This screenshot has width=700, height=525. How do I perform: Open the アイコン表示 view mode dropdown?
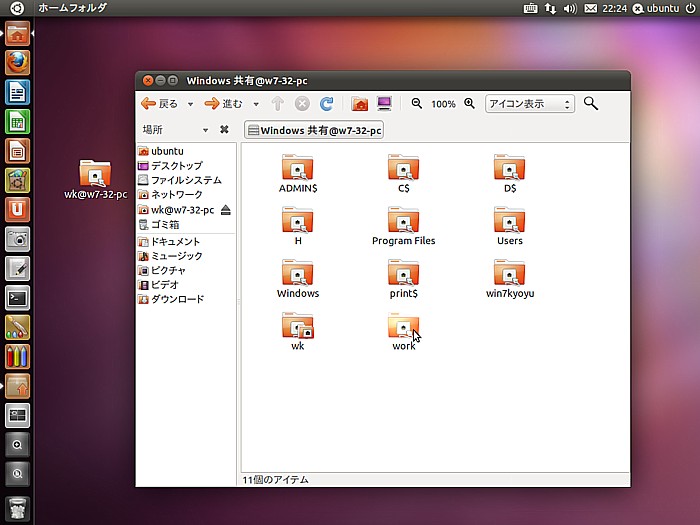[530, 104]
